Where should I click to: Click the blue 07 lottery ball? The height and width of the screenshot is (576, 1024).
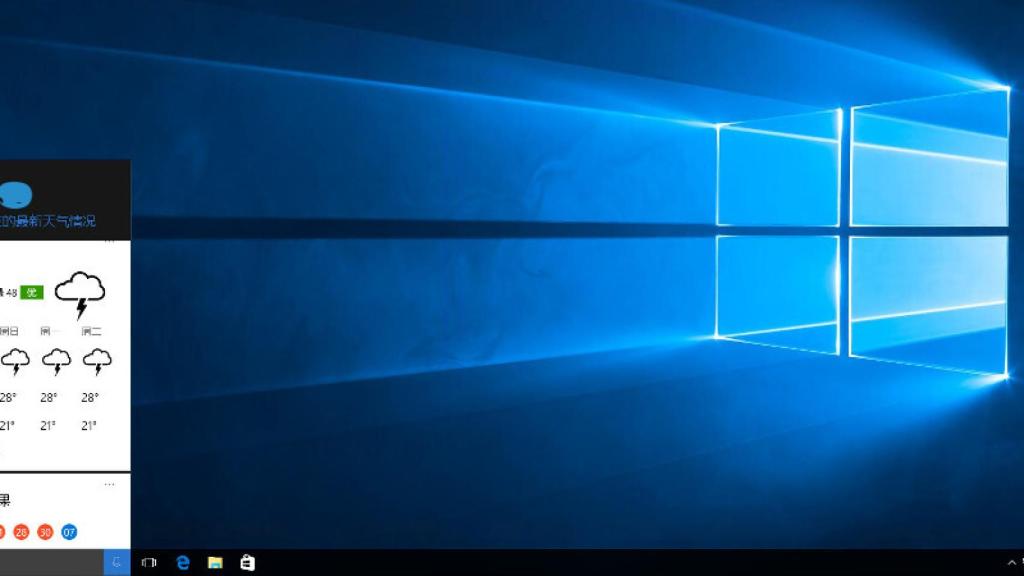[69, 531]
